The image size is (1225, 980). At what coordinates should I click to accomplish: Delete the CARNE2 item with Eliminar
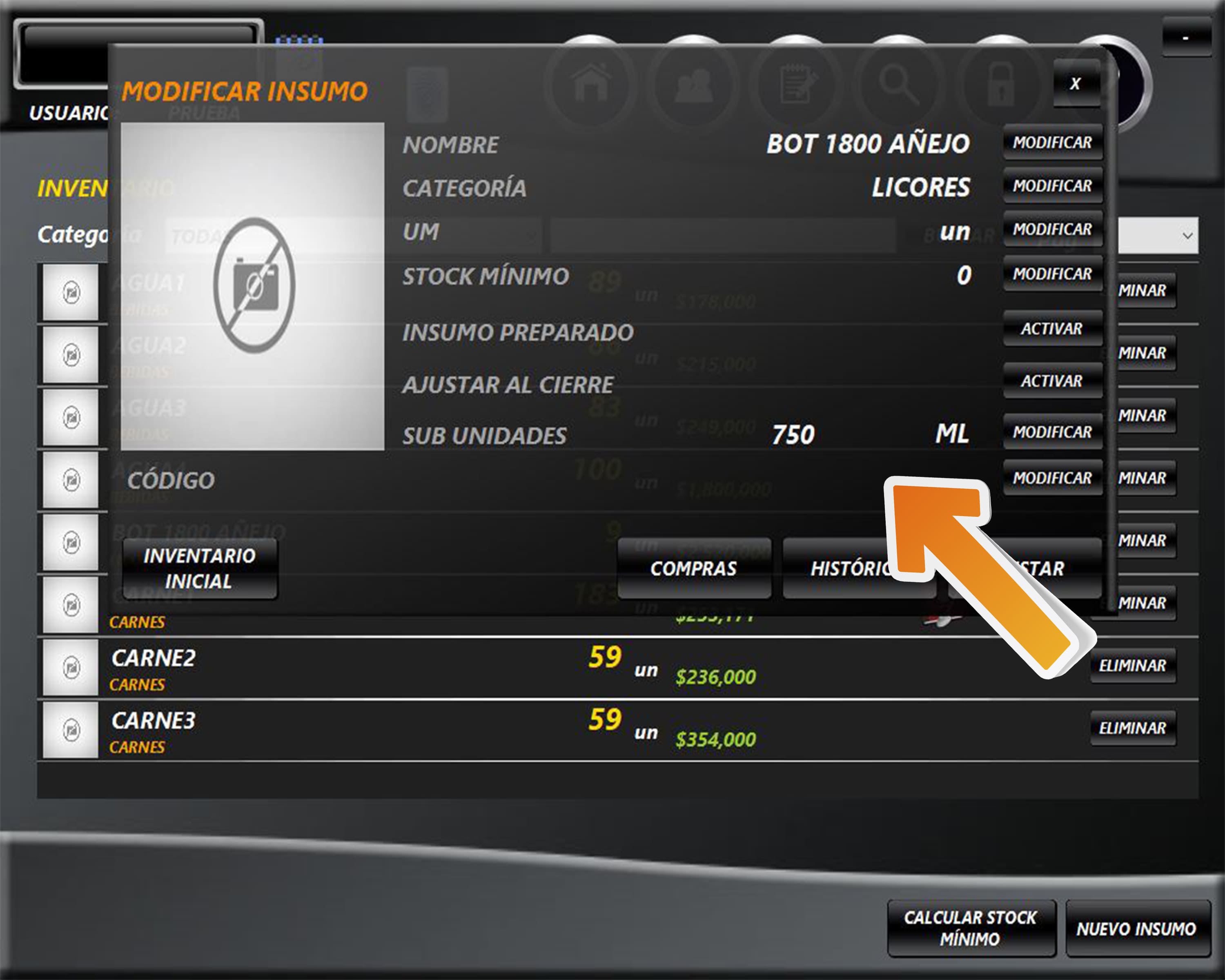click(1132, 665)
